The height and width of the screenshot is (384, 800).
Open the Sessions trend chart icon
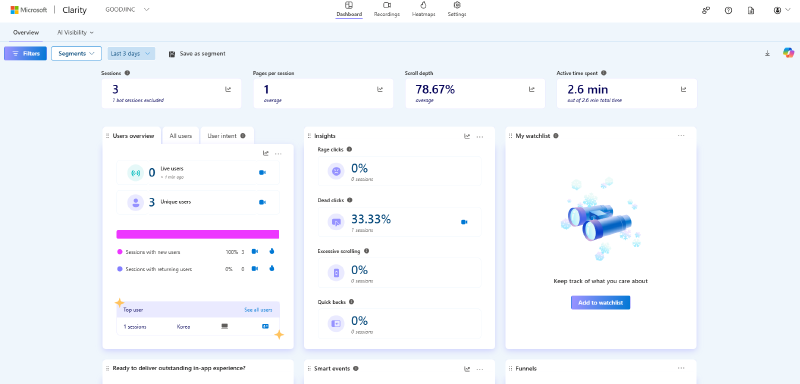(228, 89)
